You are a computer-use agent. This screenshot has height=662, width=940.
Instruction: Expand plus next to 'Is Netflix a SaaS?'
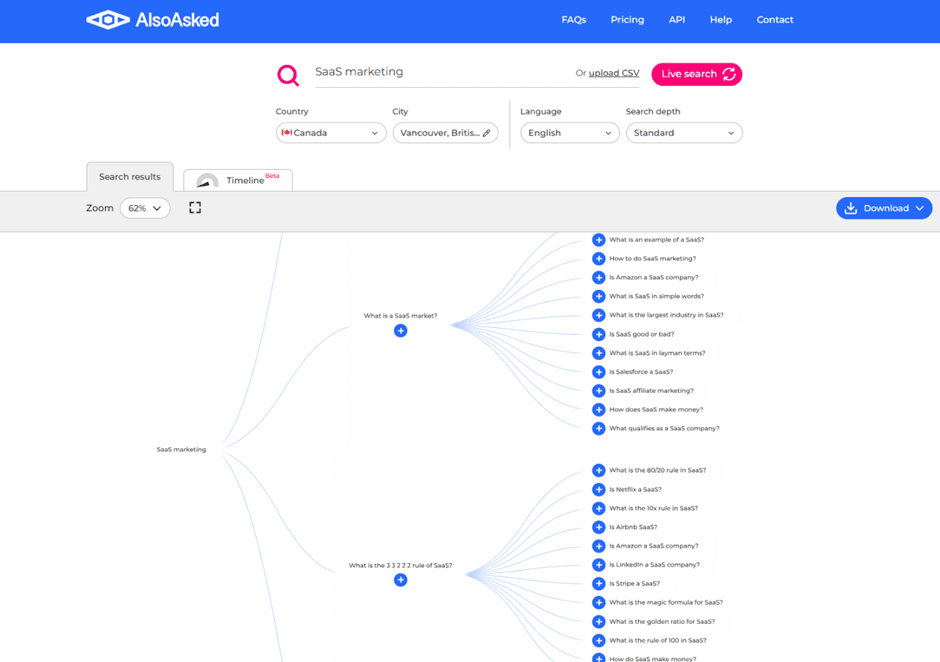point(598,489)
